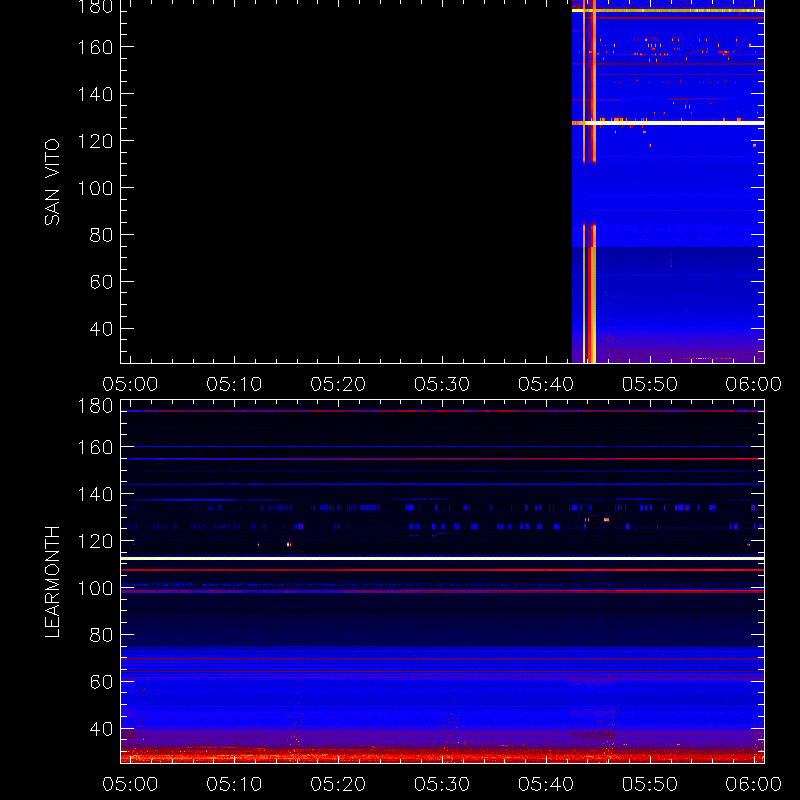
Task: Click 05:20 time label under LEARMONTH plot
Action: coord(338,784)
